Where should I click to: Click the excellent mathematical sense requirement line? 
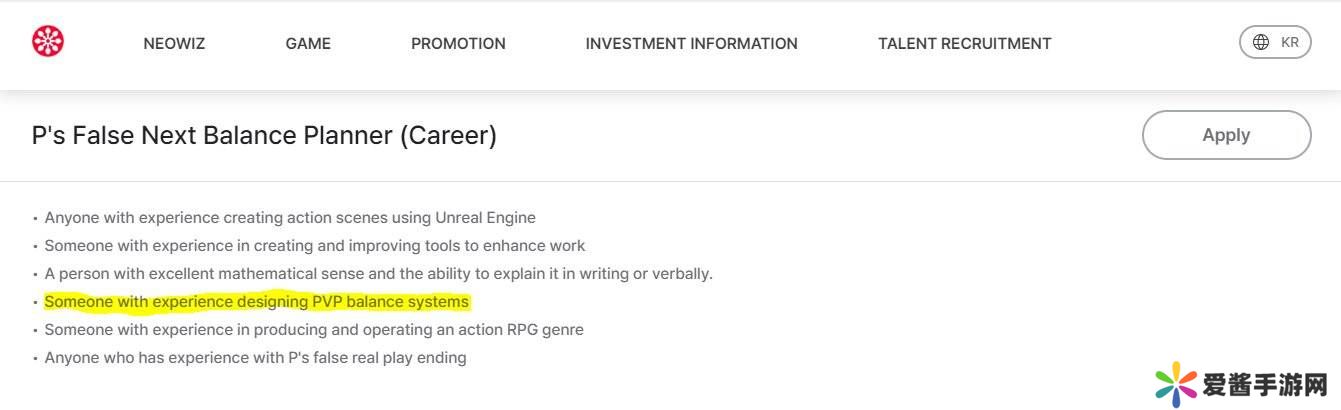tap(378, 274)
